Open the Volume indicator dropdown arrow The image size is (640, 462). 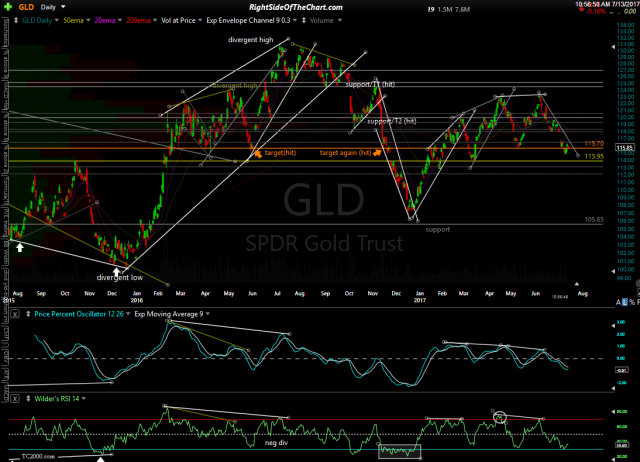point(340,20)
